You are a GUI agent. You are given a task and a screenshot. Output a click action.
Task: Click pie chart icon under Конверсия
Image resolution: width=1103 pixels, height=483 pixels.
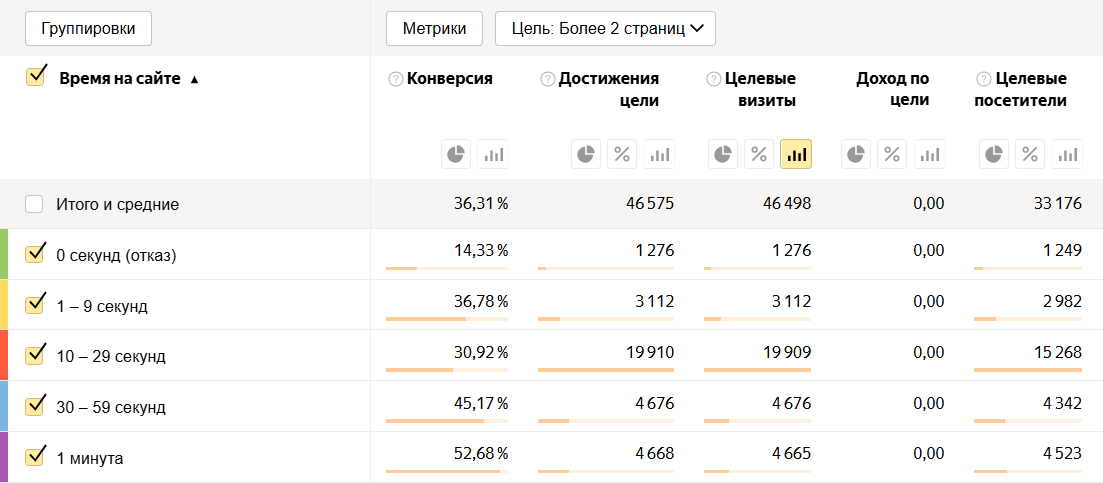[456, 154]
